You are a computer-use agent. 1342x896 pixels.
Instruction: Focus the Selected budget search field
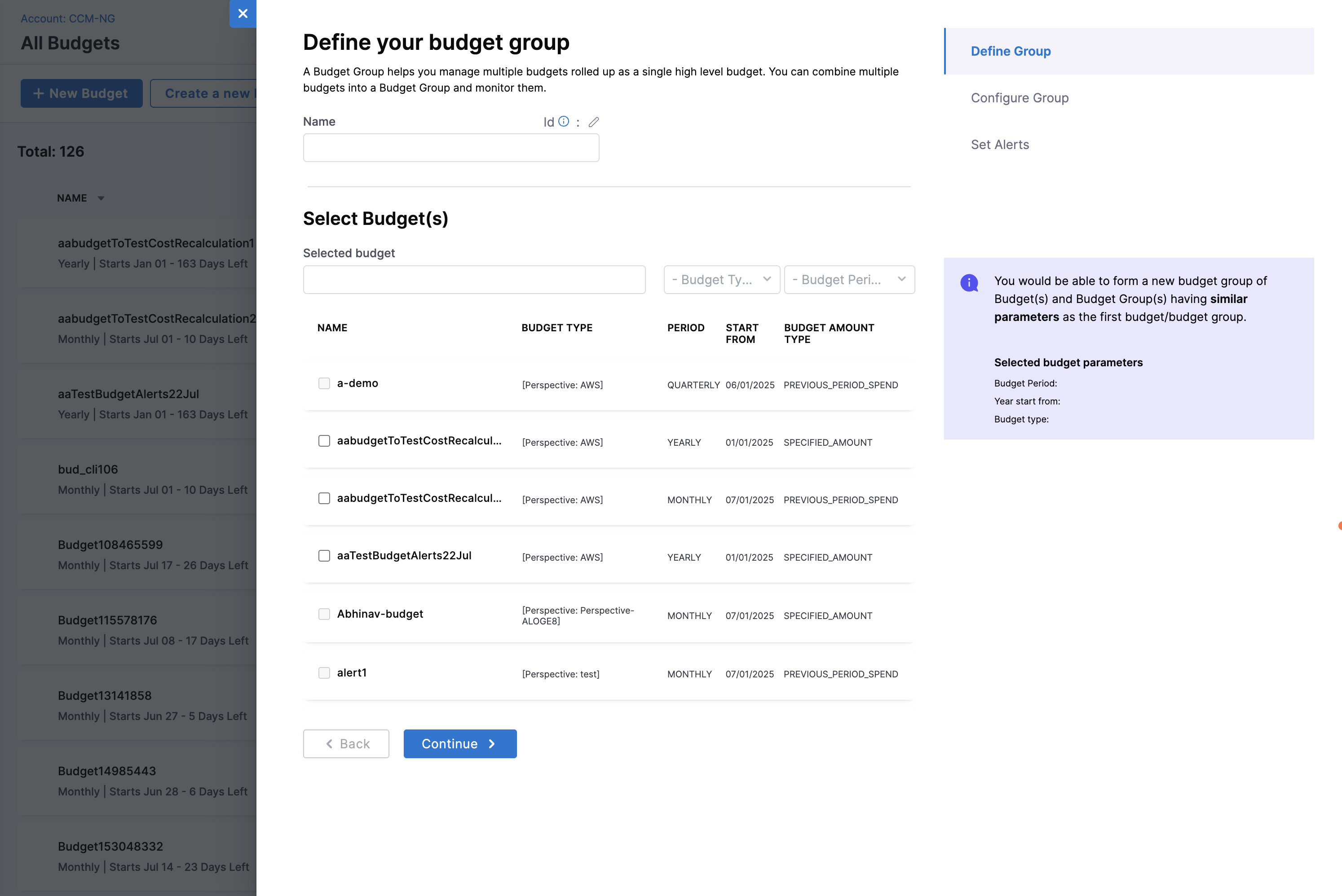474,279
